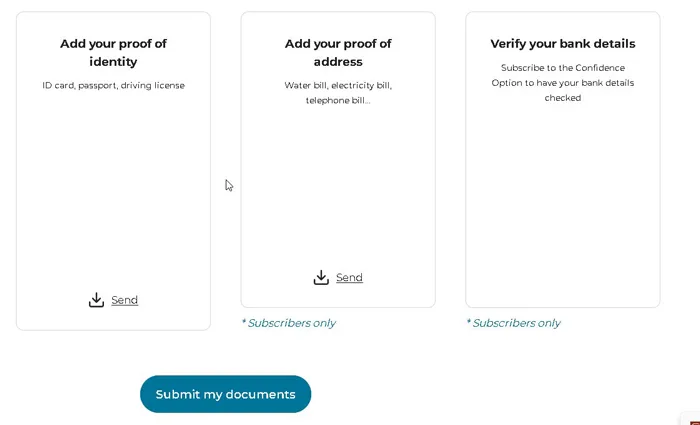The image size is (700, 425).
Task: Click the upload icon under proof of identity
Action: pos(96,300)
